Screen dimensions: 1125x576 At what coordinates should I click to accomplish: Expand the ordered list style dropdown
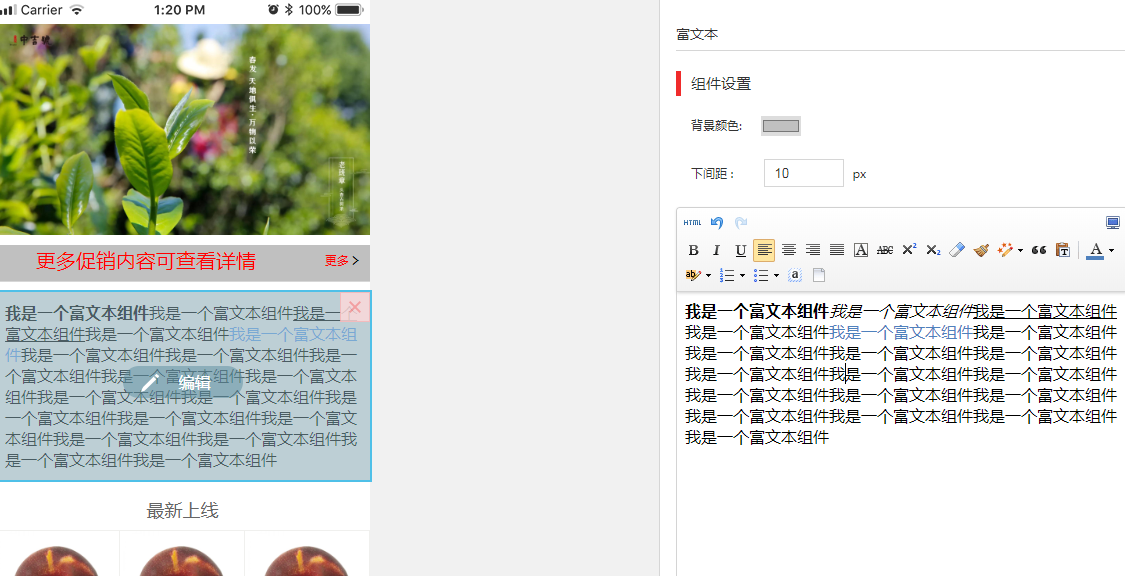click(x=742, y=275)
